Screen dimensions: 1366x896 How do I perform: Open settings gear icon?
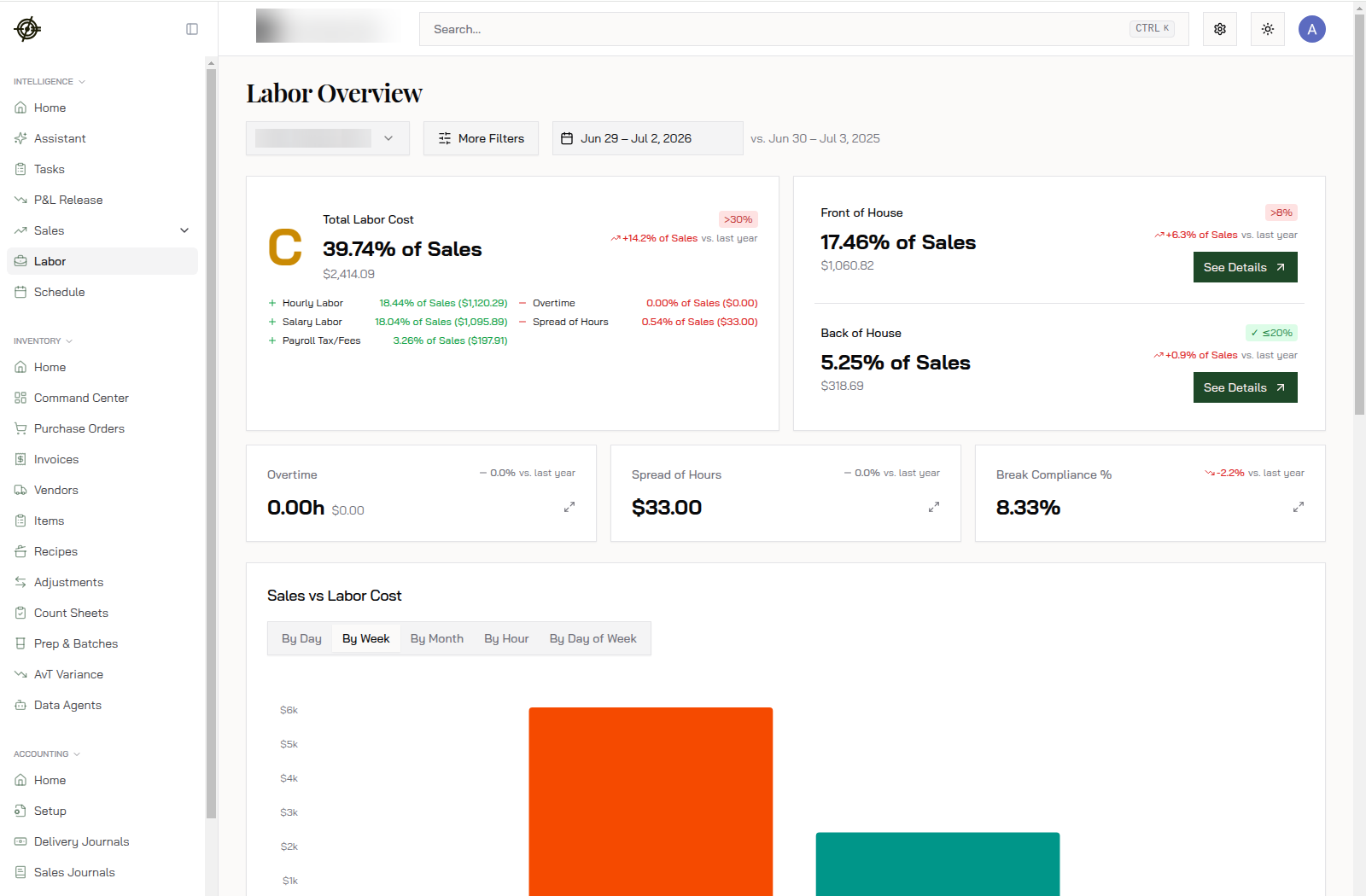click(x=1220, y=29)
